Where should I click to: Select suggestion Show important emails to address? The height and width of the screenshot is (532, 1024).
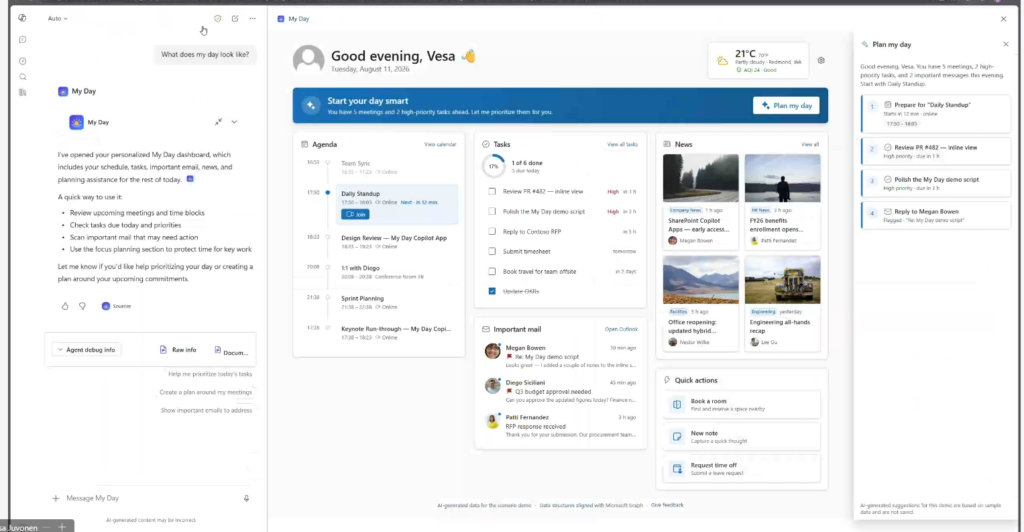(x=206, y=411)
